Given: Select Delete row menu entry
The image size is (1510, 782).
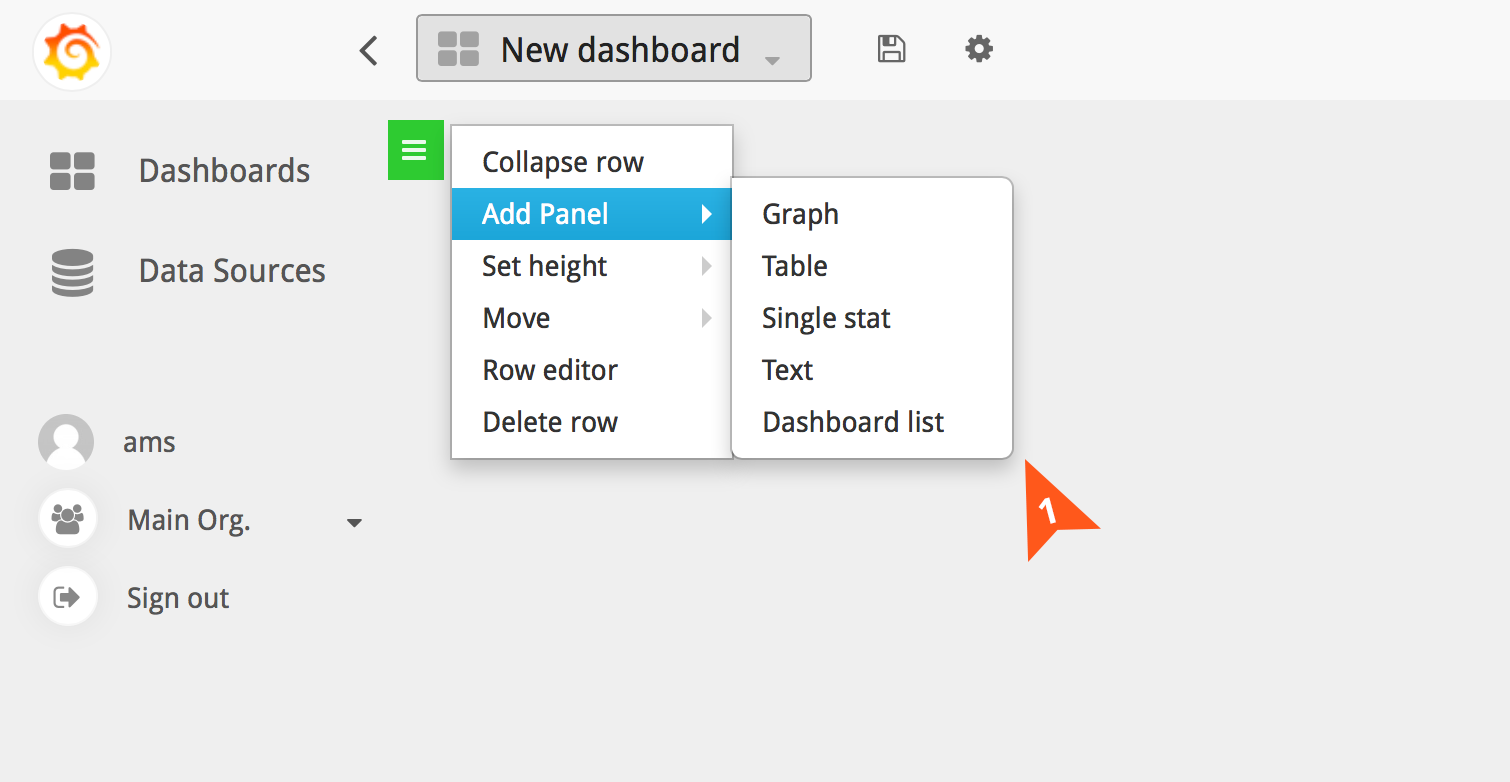Looking at the screenshot, I should point(550,422).
